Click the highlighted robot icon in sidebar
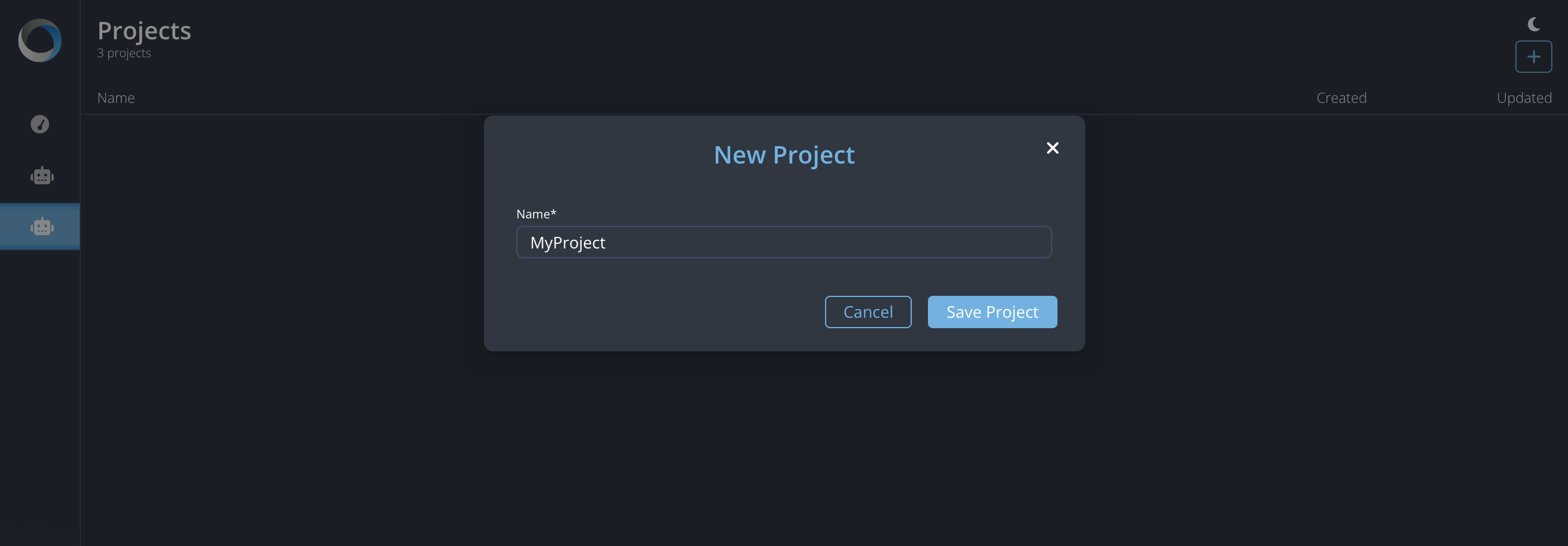Screen dimensions: 1568x546 point(42,227)
